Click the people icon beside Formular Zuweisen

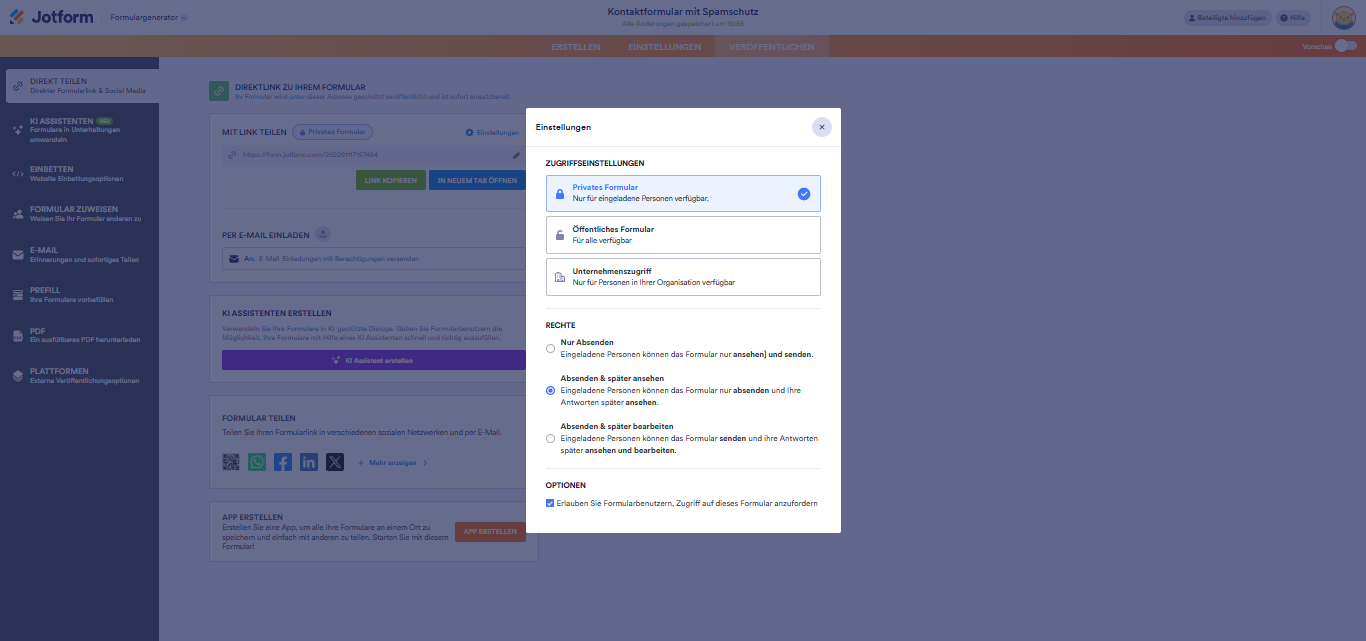pos(17,214)
